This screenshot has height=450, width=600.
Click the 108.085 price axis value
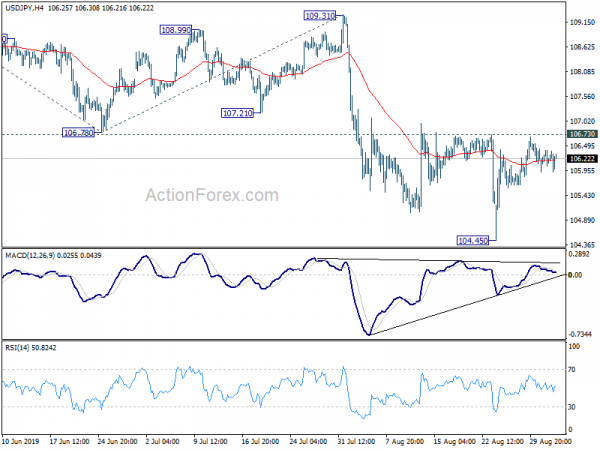coord(582,72)
